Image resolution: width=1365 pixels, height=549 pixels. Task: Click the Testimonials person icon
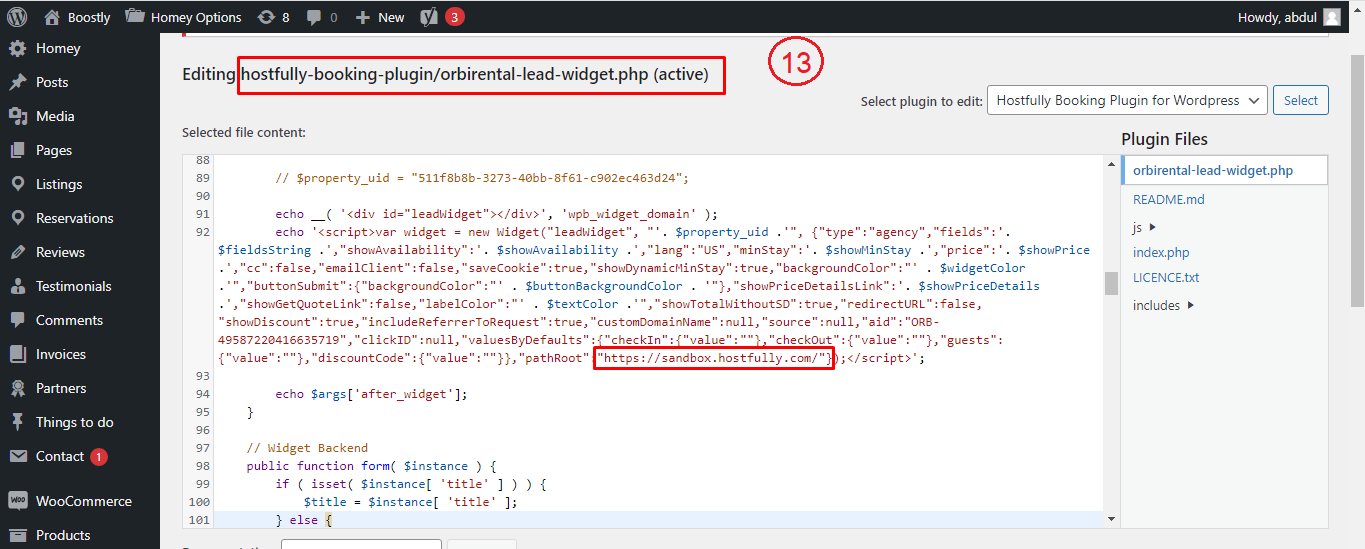pyautogui.click(x=17, y=286)
